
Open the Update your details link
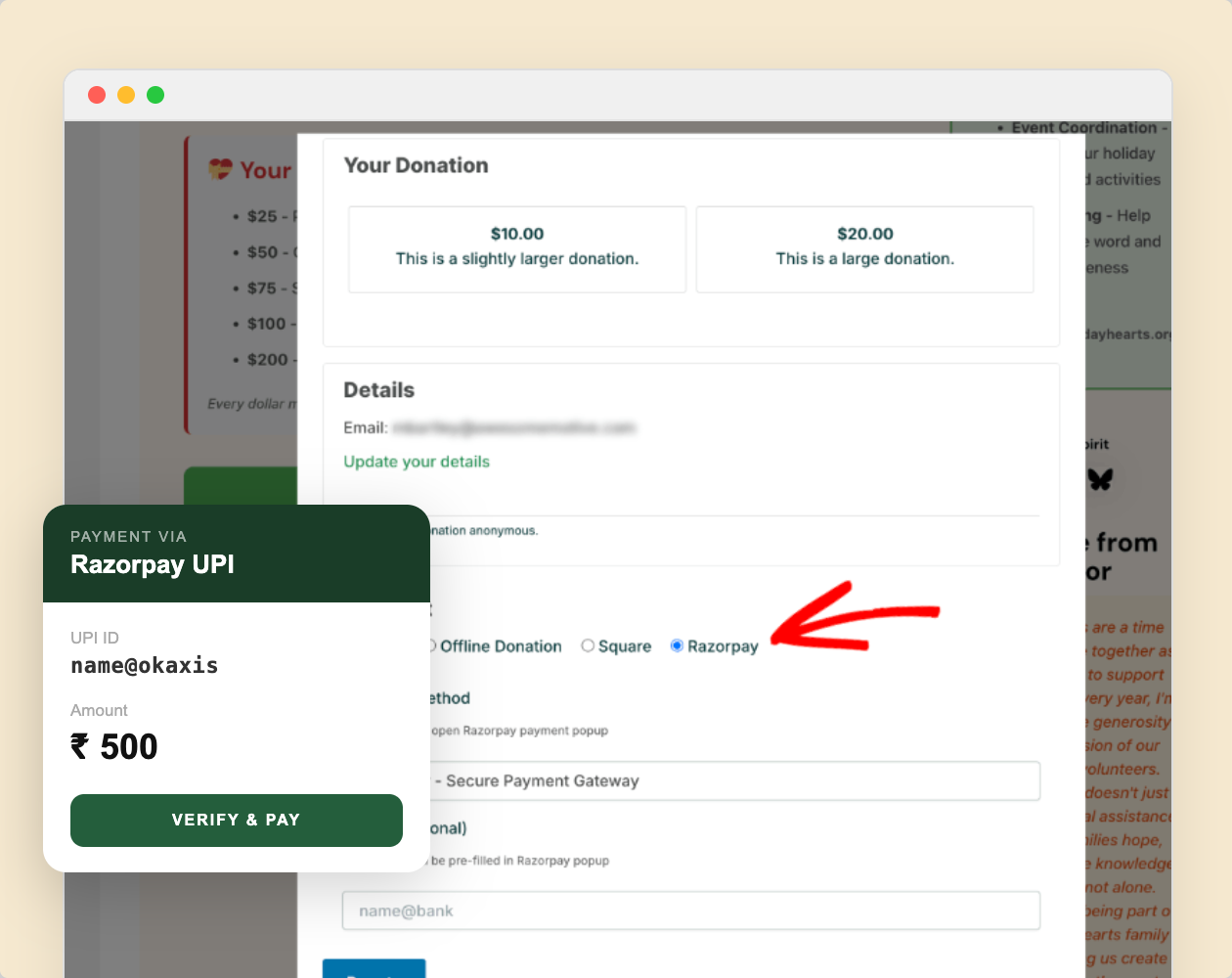coord(417,462)
